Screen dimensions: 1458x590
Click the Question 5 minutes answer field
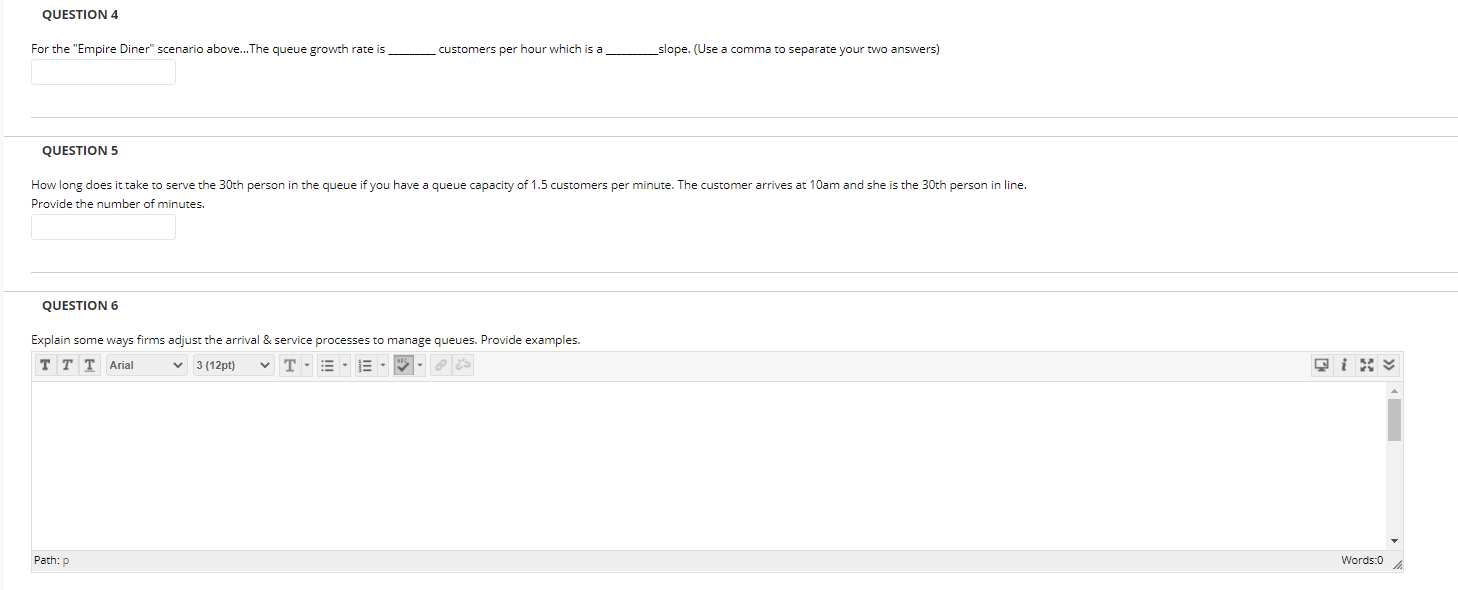[x=103, y=227]
